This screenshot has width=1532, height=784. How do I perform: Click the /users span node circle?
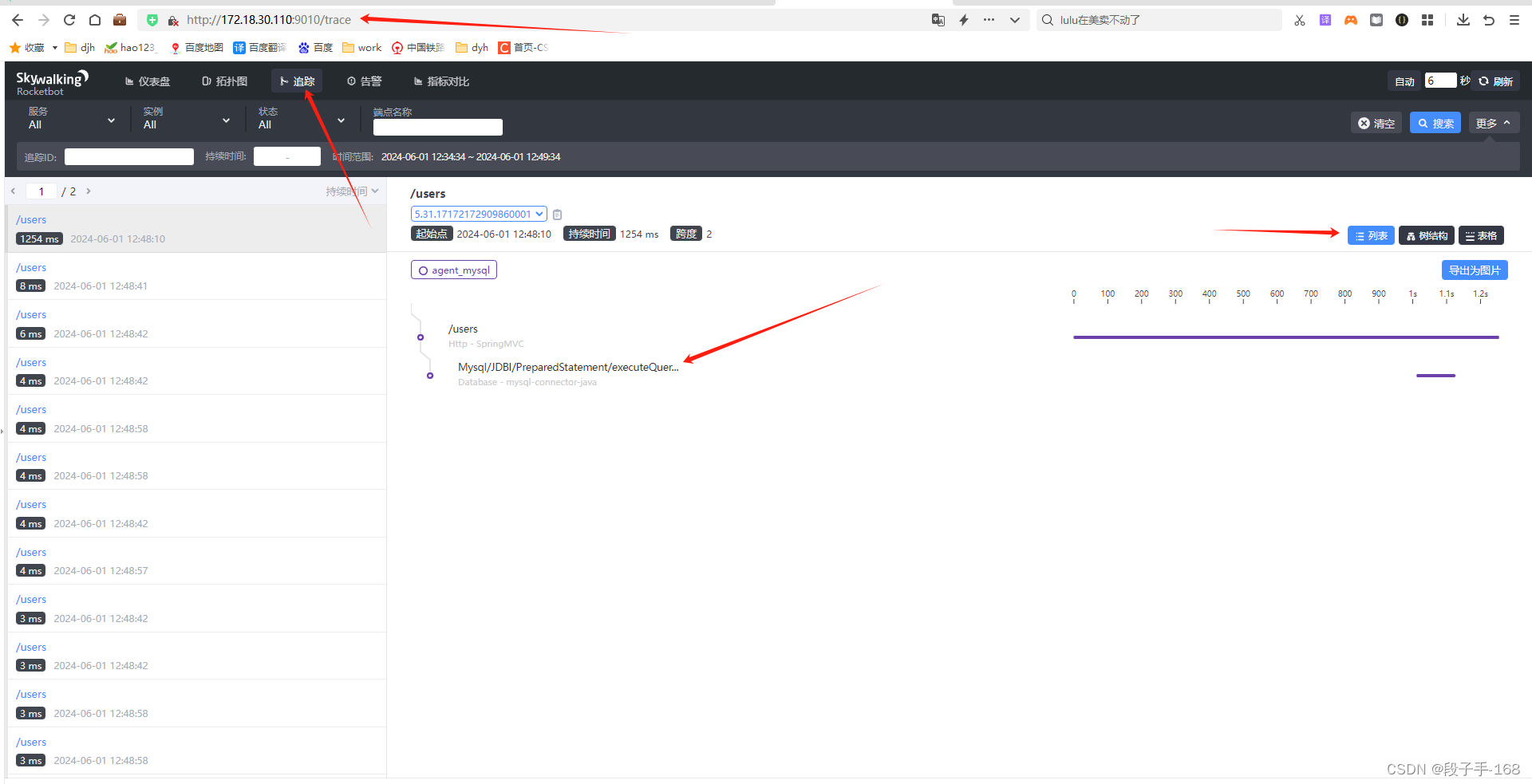click(421, 337)
